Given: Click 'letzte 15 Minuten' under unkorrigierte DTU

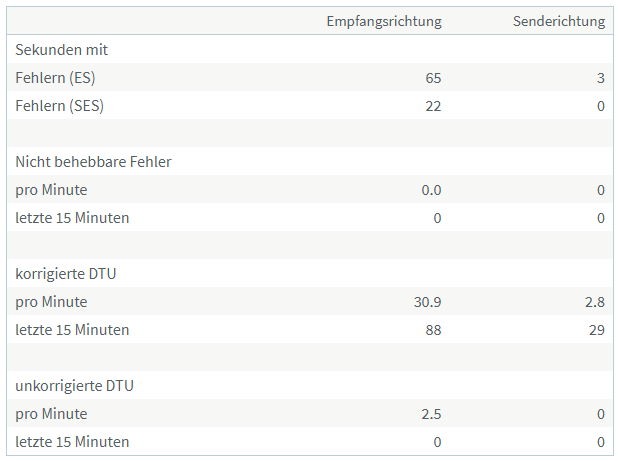Looking at the screenshot, I should [72, 441].
